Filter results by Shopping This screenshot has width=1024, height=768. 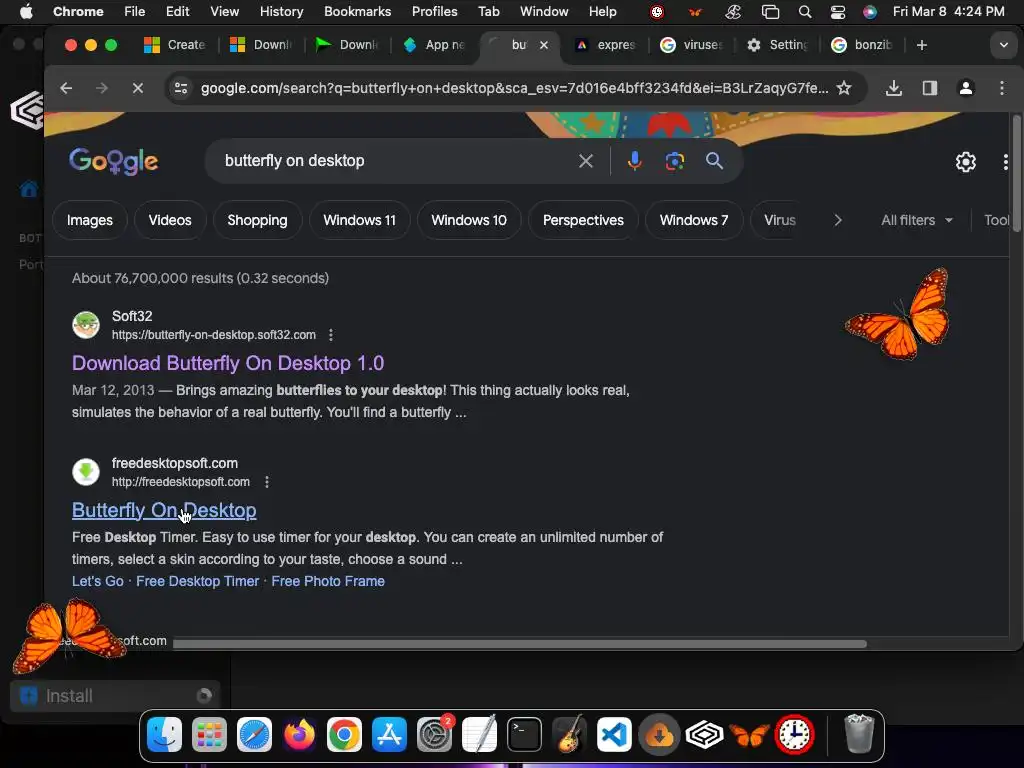click(x=257, y=220)
